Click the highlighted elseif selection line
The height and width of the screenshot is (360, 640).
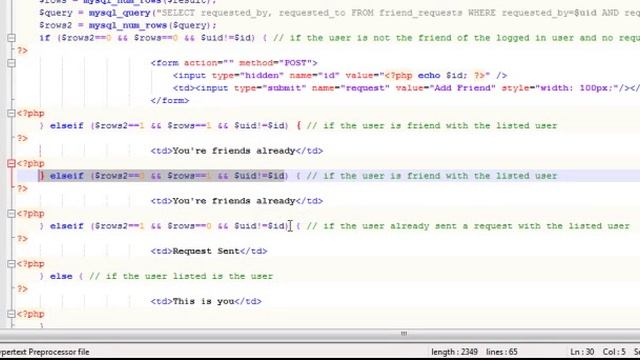point(163,176)
